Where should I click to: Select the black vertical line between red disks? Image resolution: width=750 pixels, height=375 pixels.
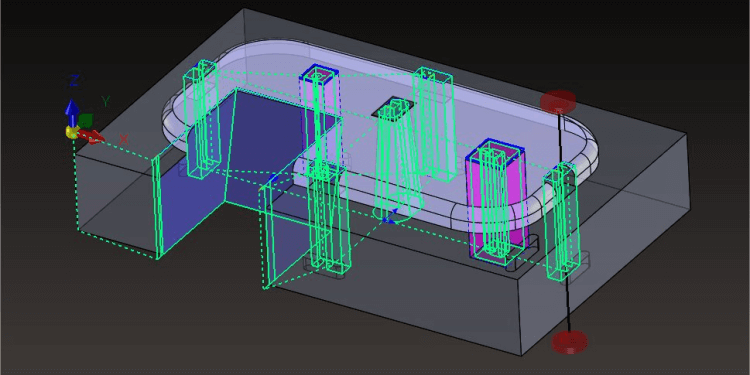coord(564,220)
